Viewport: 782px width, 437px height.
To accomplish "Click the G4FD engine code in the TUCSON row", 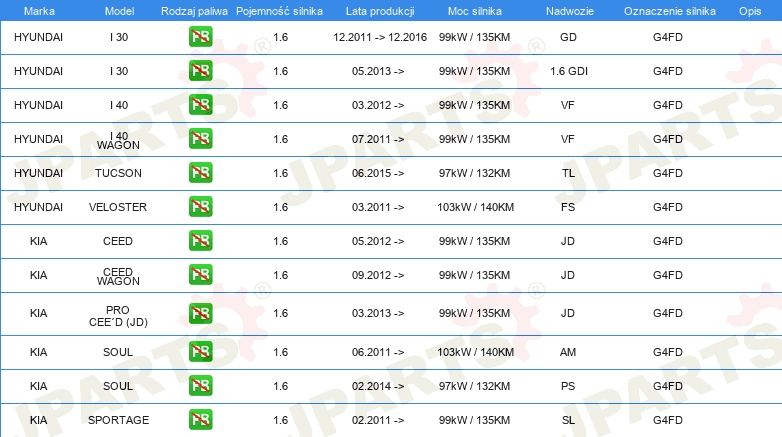I will (x=668, y=173).
